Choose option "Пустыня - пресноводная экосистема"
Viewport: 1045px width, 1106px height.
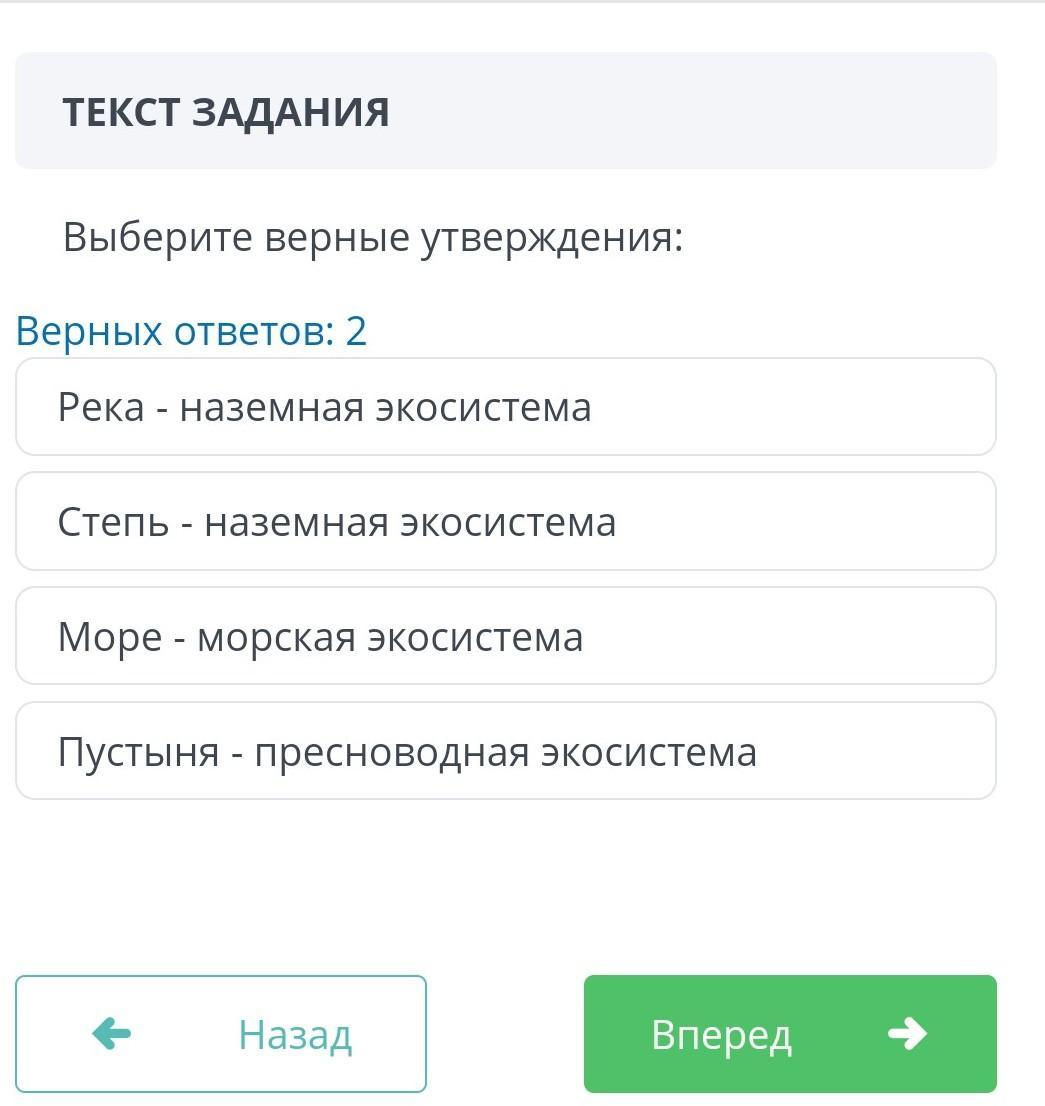pos(505,752)
